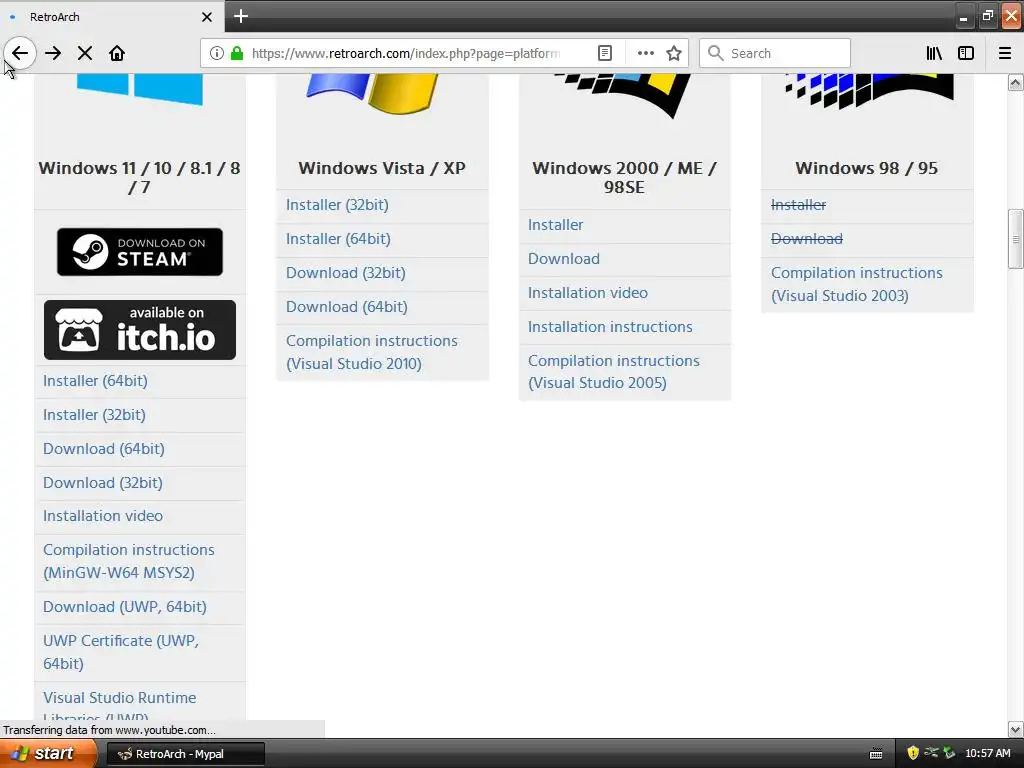Open Download (32bit) under Windows 11/10
This screenshot has height=768, width=1024.
click(103, 483)
